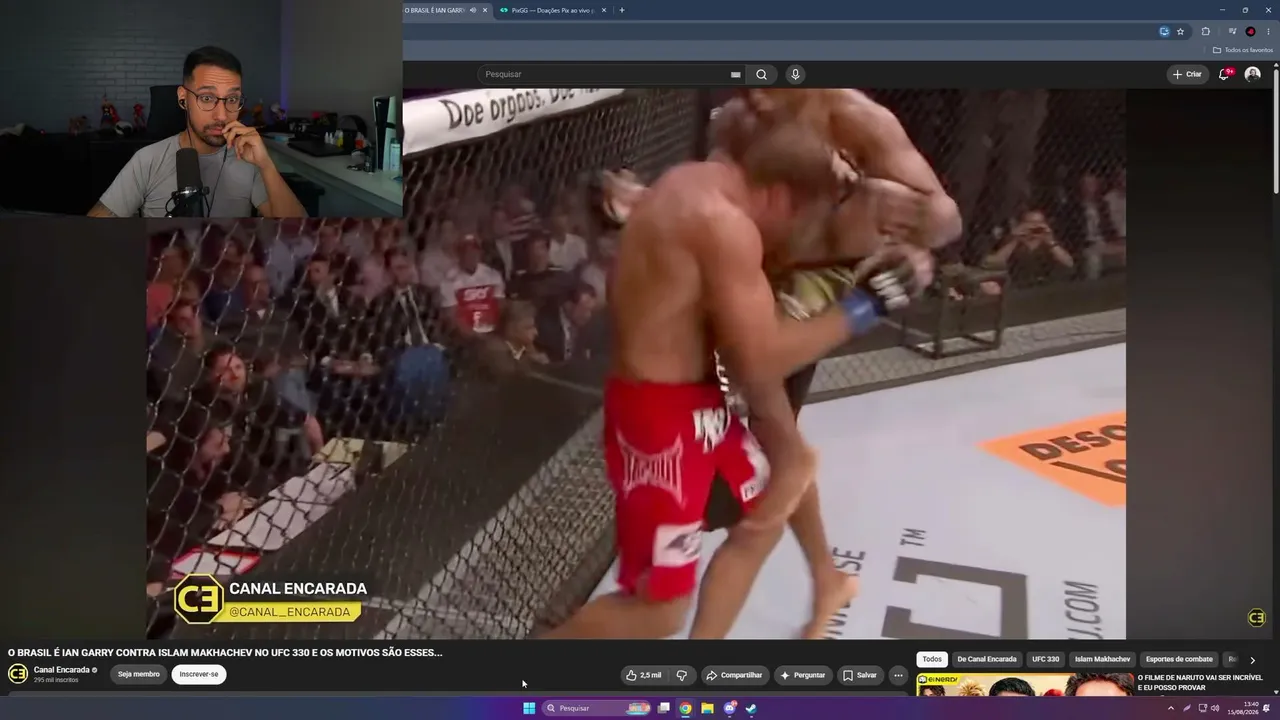
Task: Click the Canal Encarada channel avatar
Action: [x=18, y=674]
